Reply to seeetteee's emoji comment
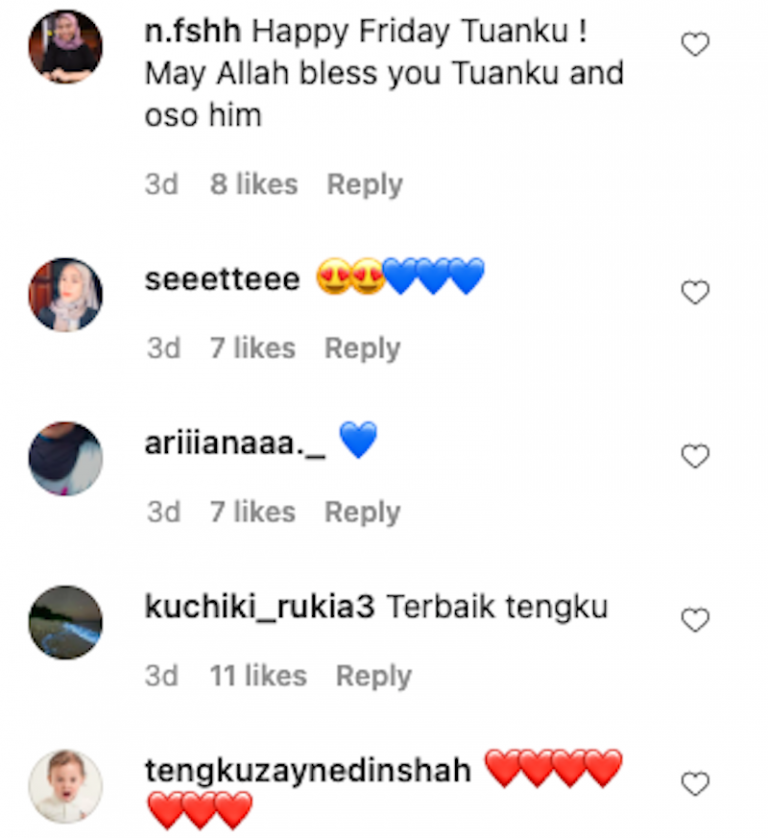The width and height of the screenshot is (768, 838). (x=362, y=349)
